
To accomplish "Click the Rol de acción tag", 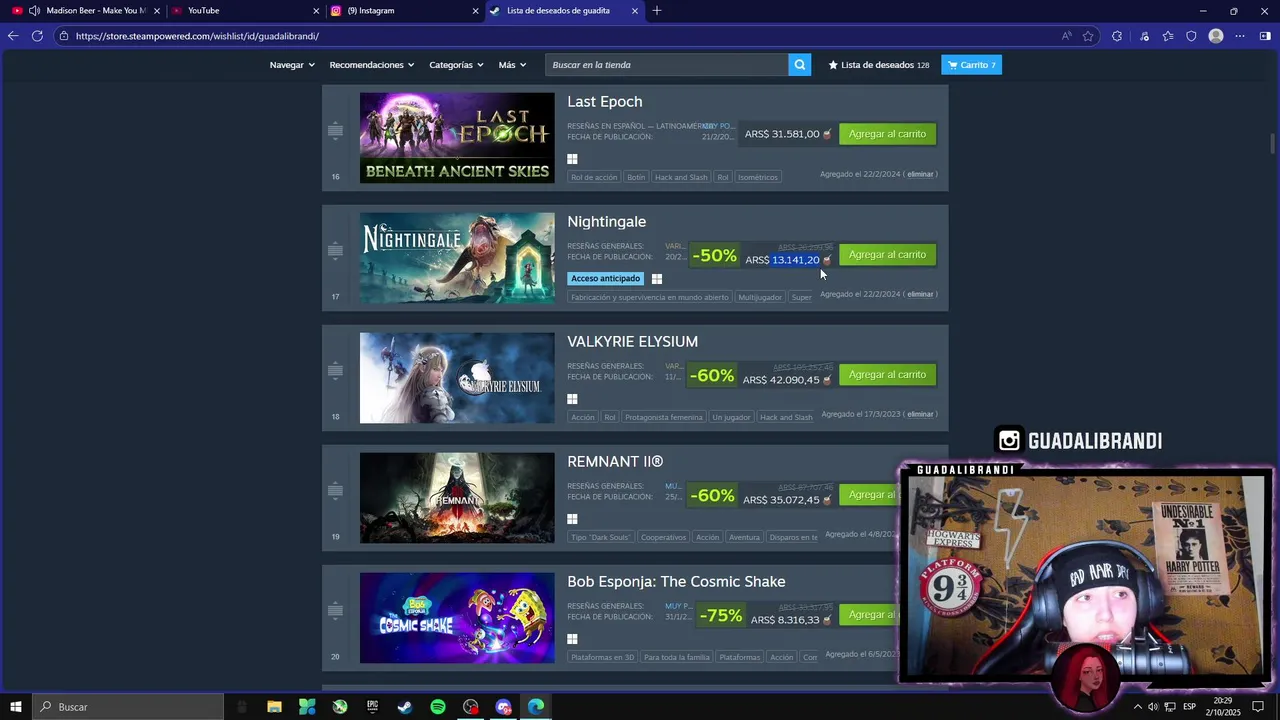I will pyautogui.click(x=594, y=177).
